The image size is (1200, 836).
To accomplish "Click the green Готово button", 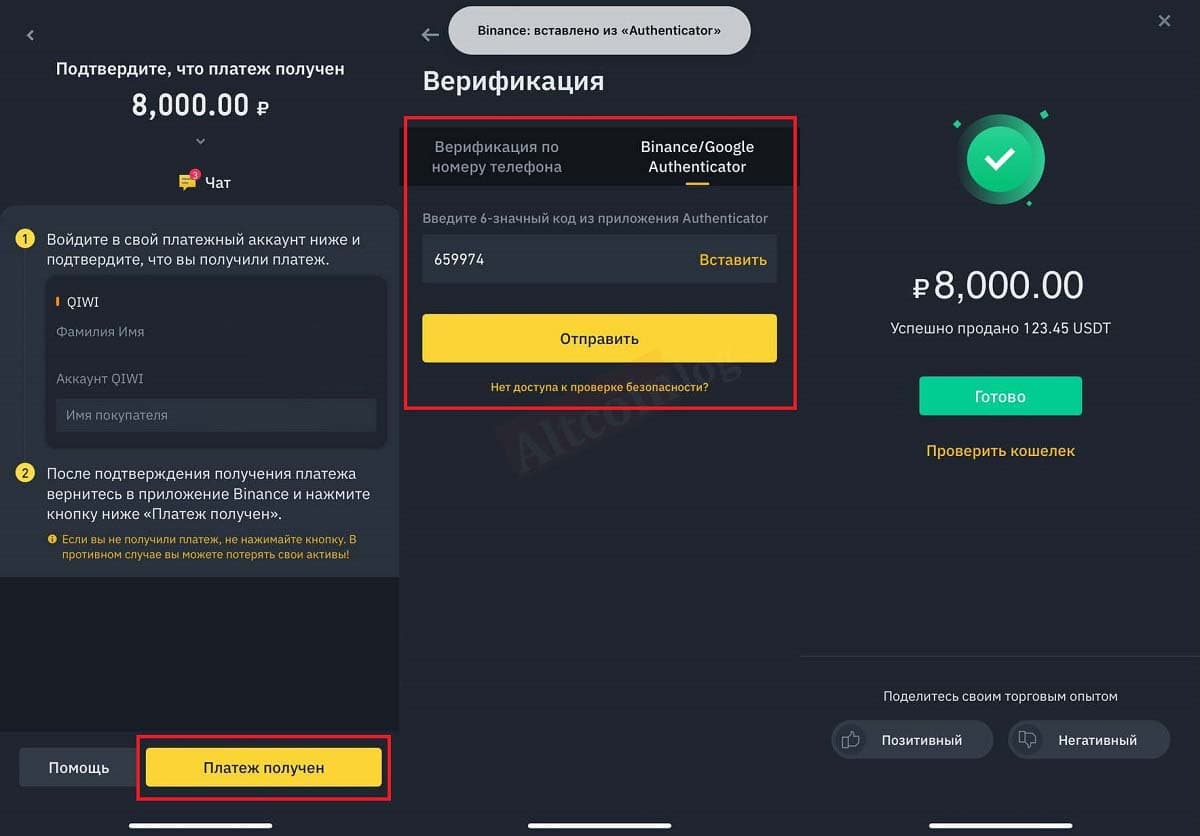I will (x=1000, y=396).
